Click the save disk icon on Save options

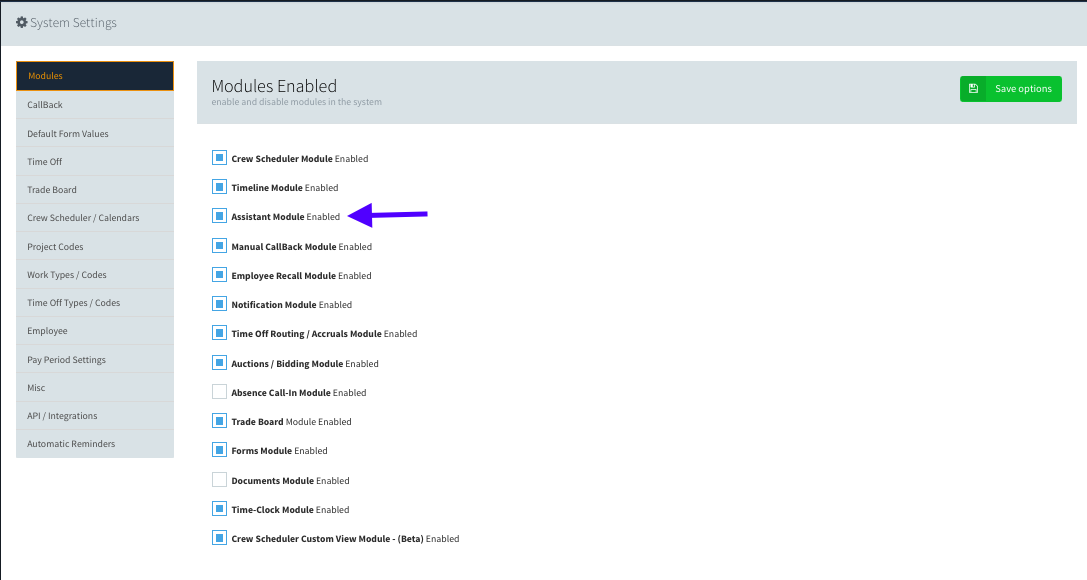(973, 89)
